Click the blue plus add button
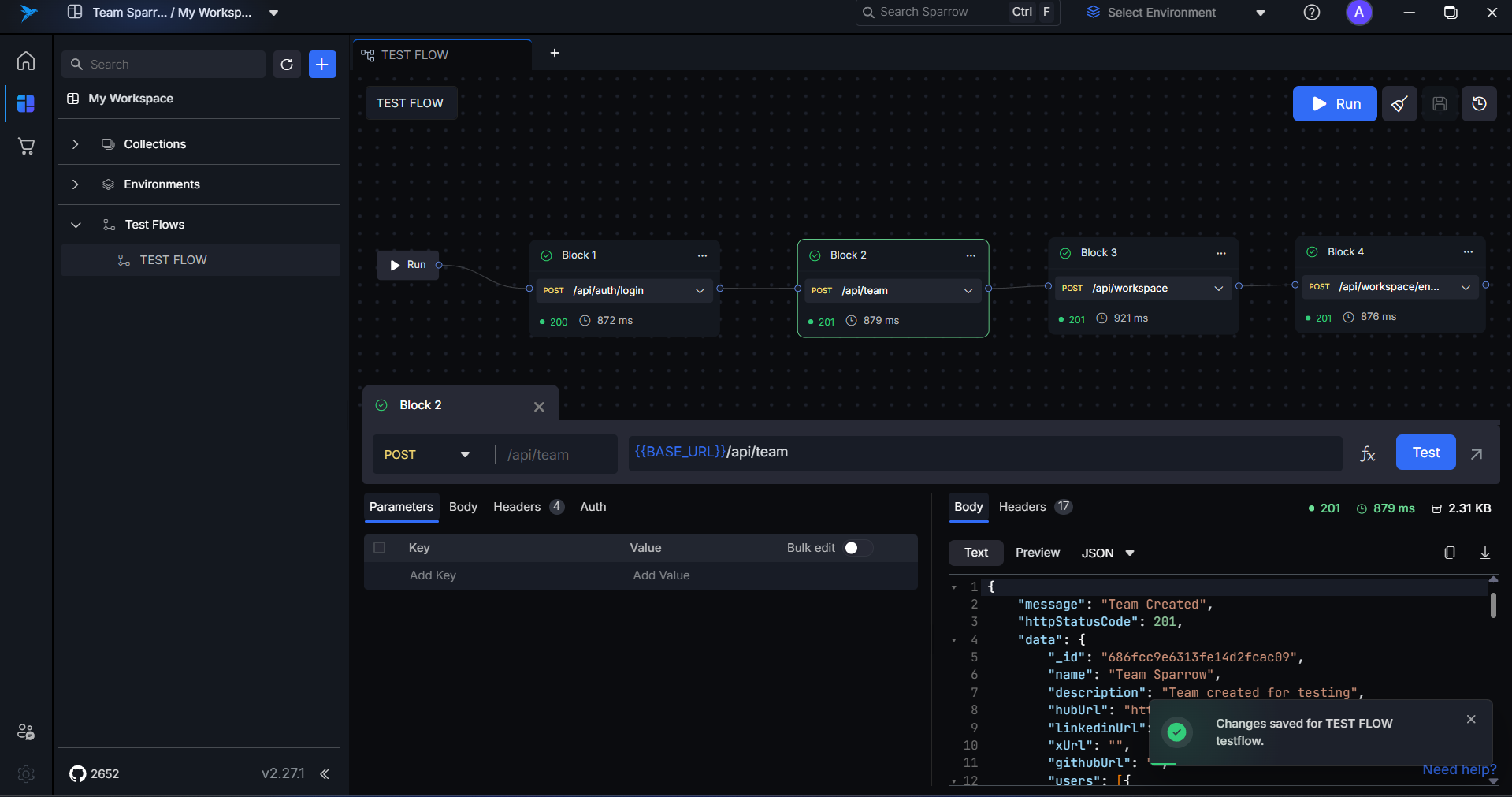The image size is (1512, 797). pos(322,65)
